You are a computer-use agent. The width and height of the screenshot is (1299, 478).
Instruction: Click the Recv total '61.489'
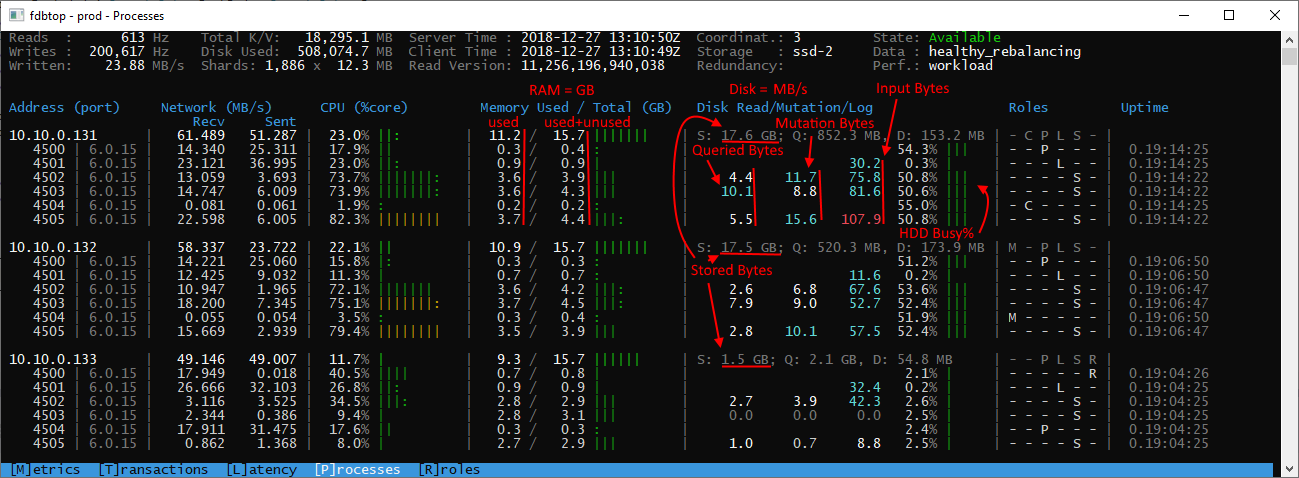pos(201,134)
